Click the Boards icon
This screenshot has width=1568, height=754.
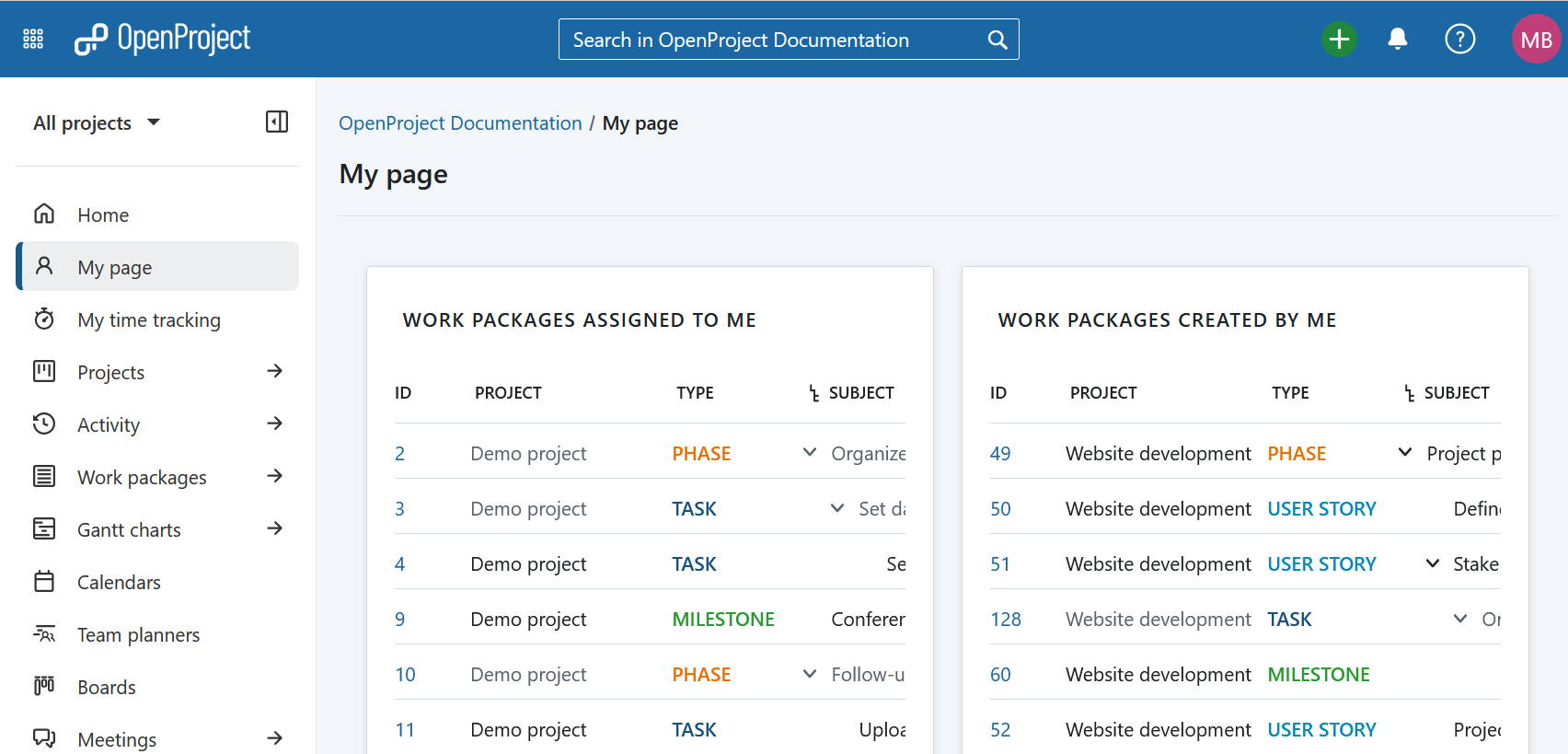coord(44,686)
